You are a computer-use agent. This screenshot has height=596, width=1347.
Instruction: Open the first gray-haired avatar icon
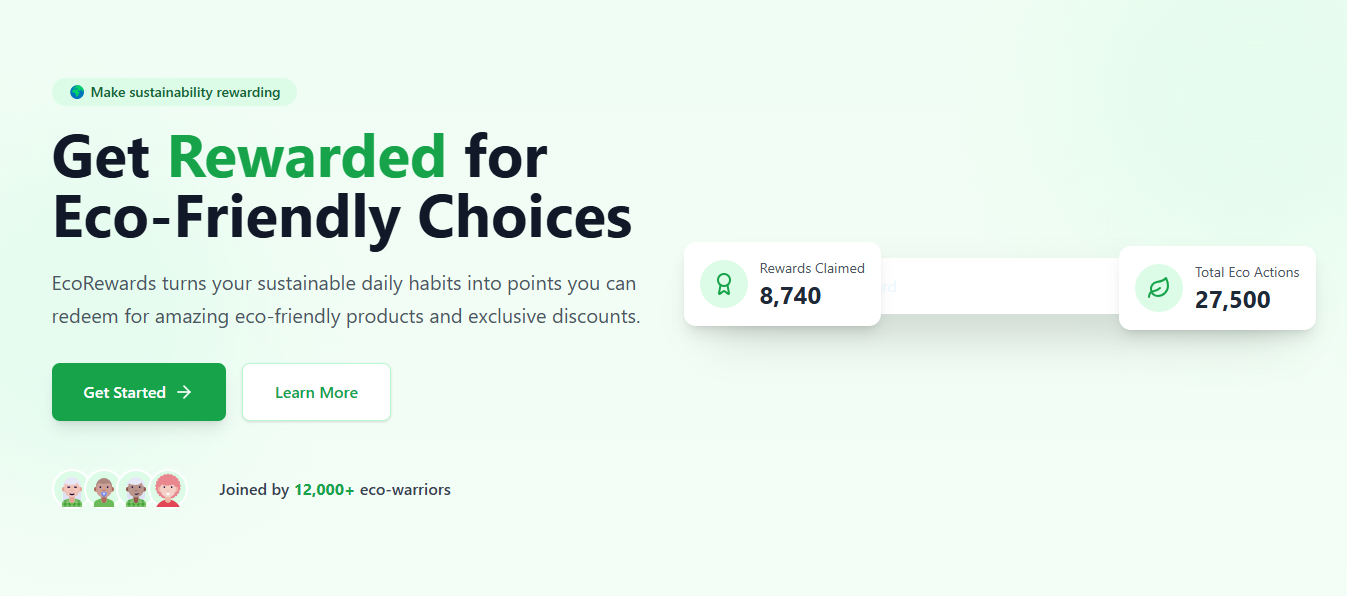pos(70,489)
